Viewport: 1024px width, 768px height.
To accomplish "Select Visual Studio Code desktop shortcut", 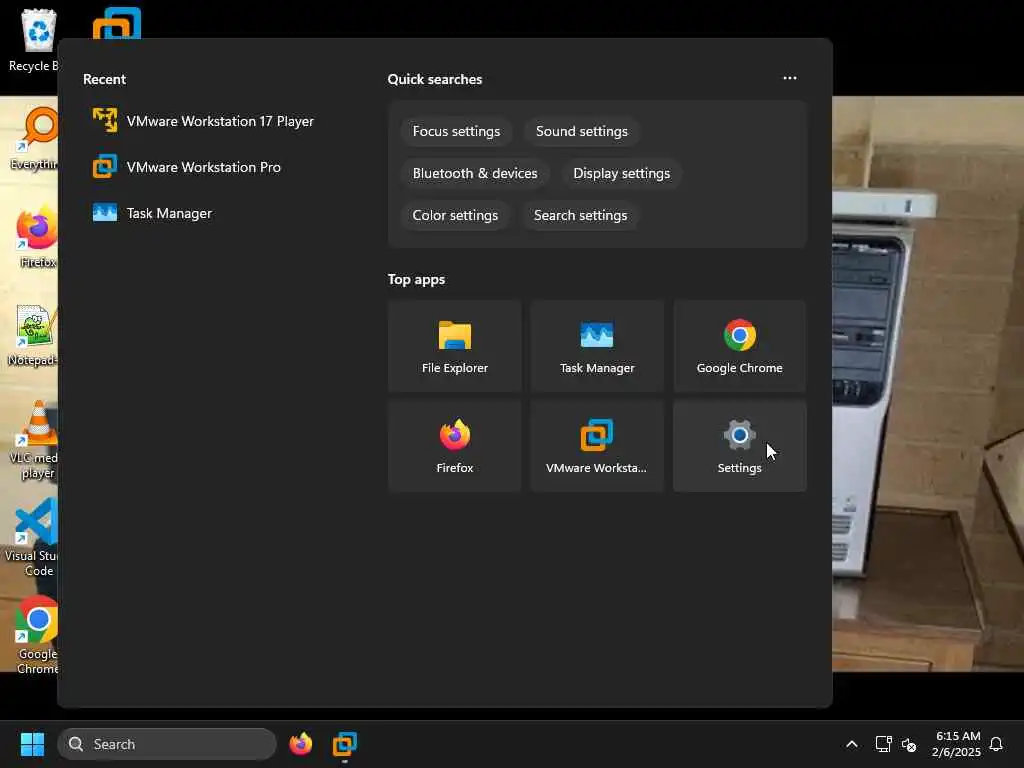I will pos(33,537).
